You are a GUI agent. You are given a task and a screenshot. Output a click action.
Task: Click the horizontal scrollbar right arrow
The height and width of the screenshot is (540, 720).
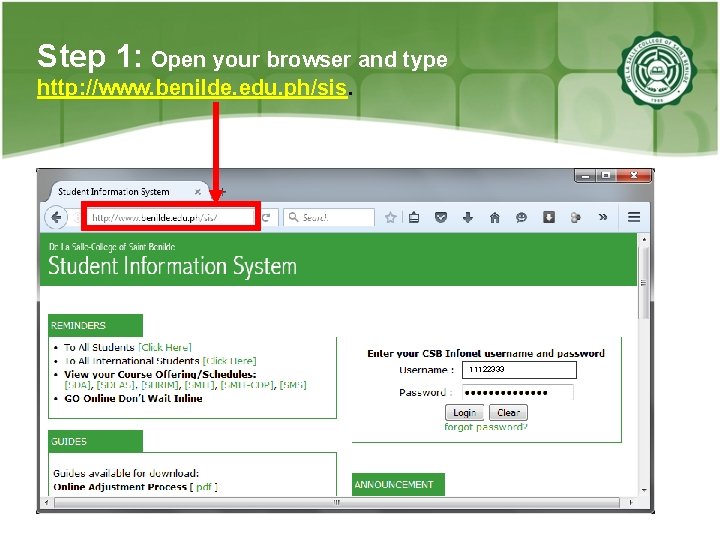click(630, 502)
